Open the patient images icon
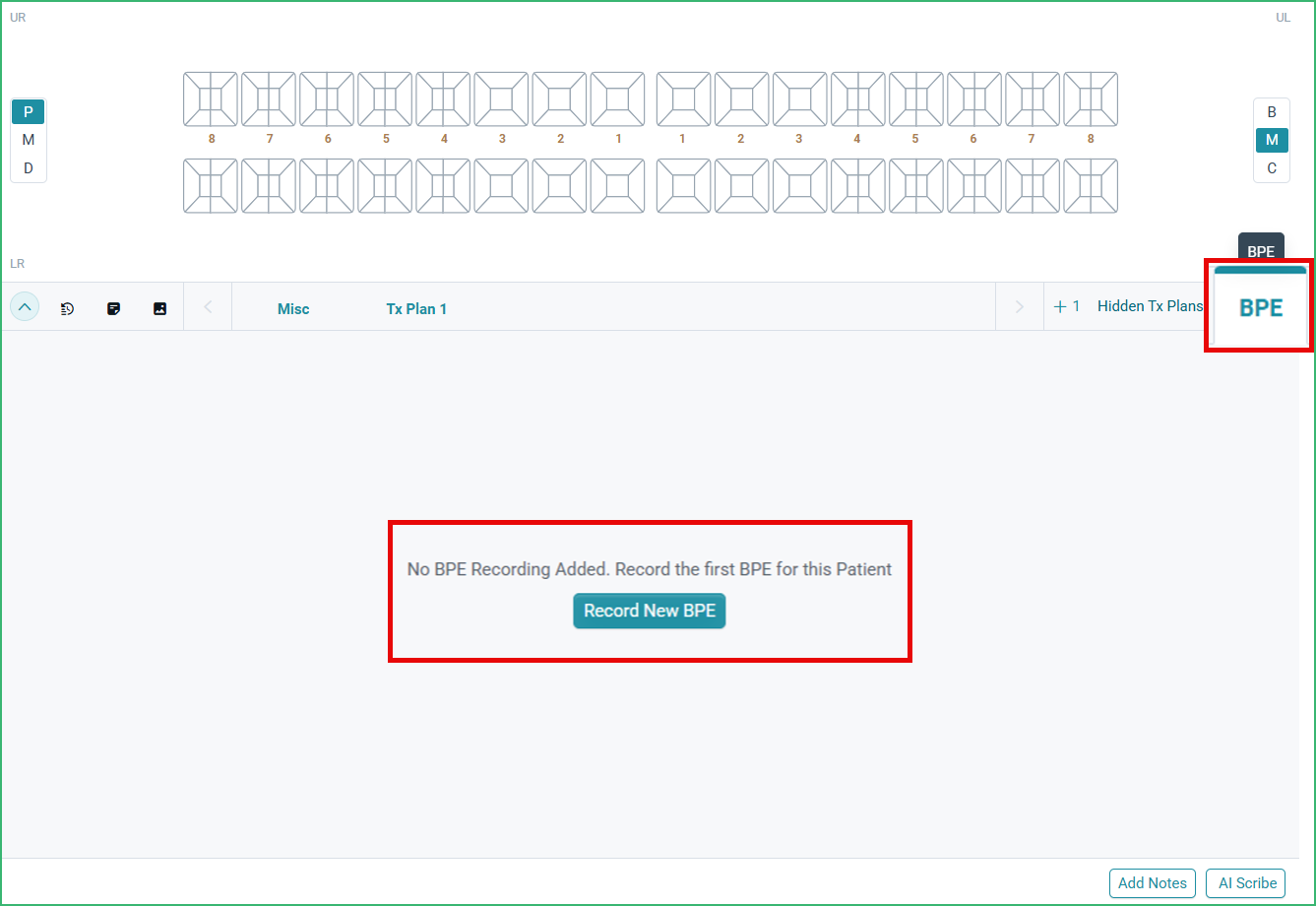Image resolution: width=1316 pixels, height=906 pixels. click(x=159, y=307)
